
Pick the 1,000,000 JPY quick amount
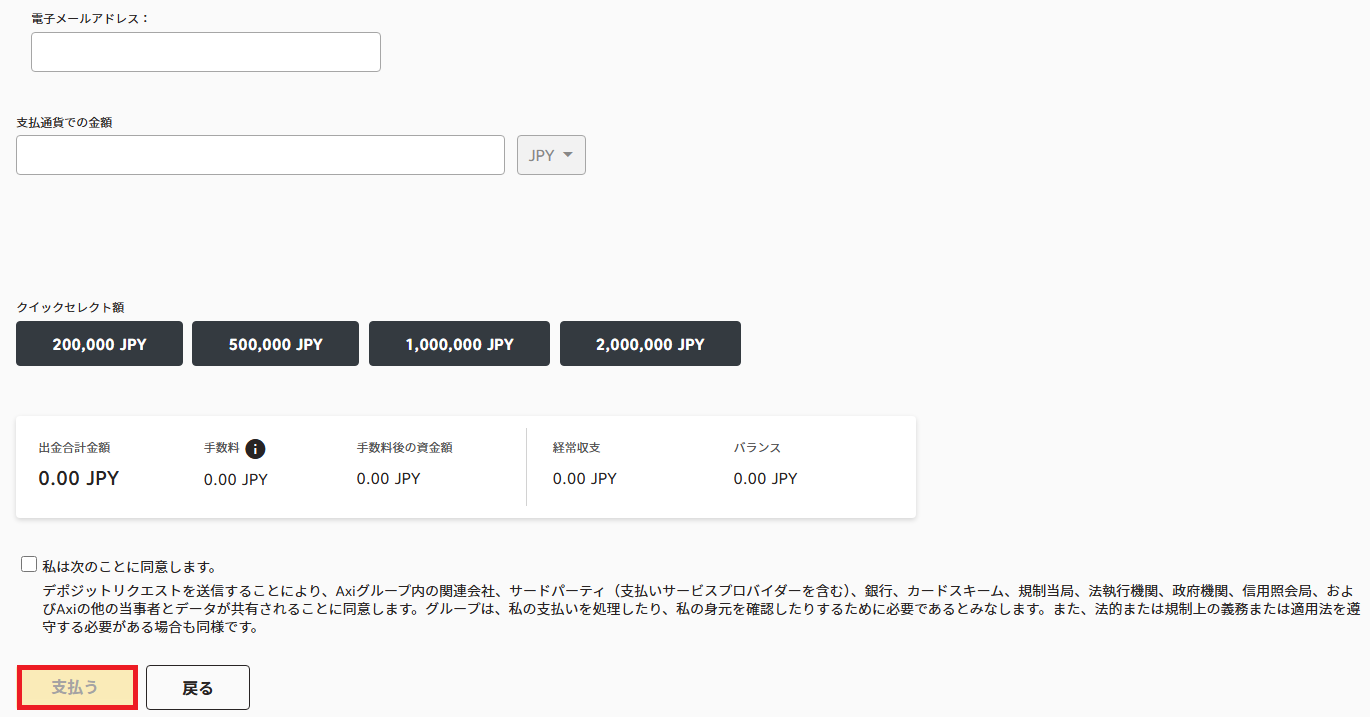[x=459, y=344]
